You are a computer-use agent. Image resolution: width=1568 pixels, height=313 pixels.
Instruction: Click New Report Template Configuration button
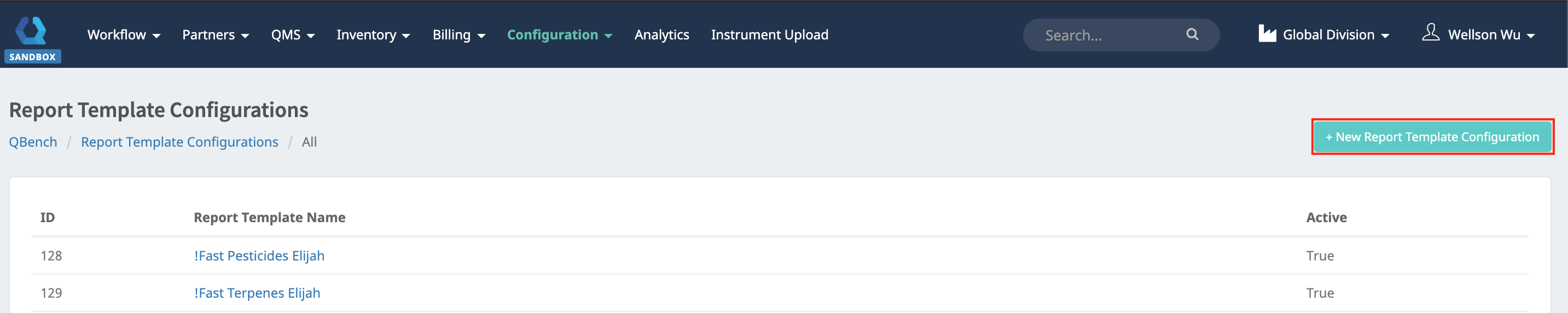(x=1432, y=137)
